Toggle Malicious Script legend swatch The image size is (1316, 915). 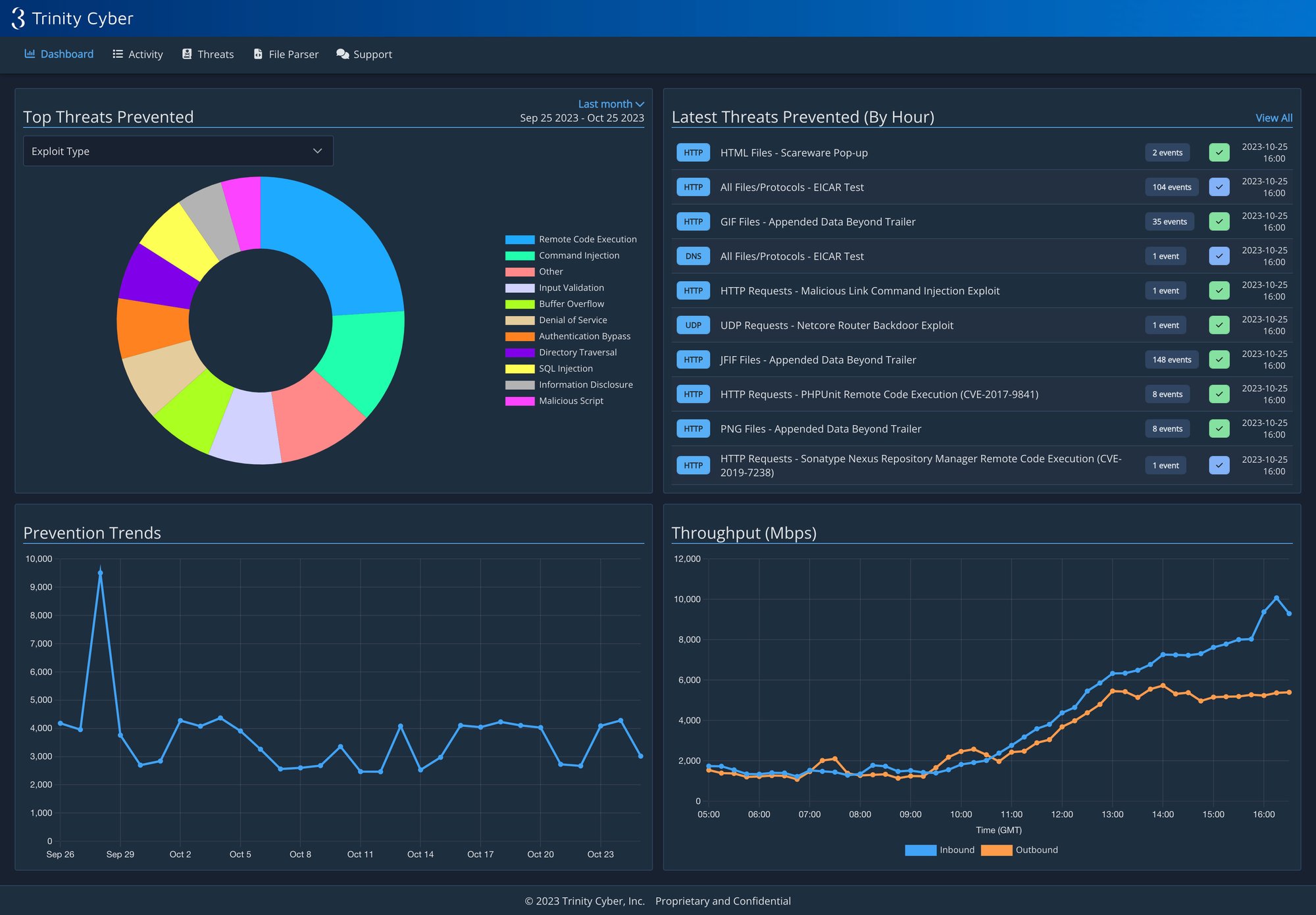520,401
